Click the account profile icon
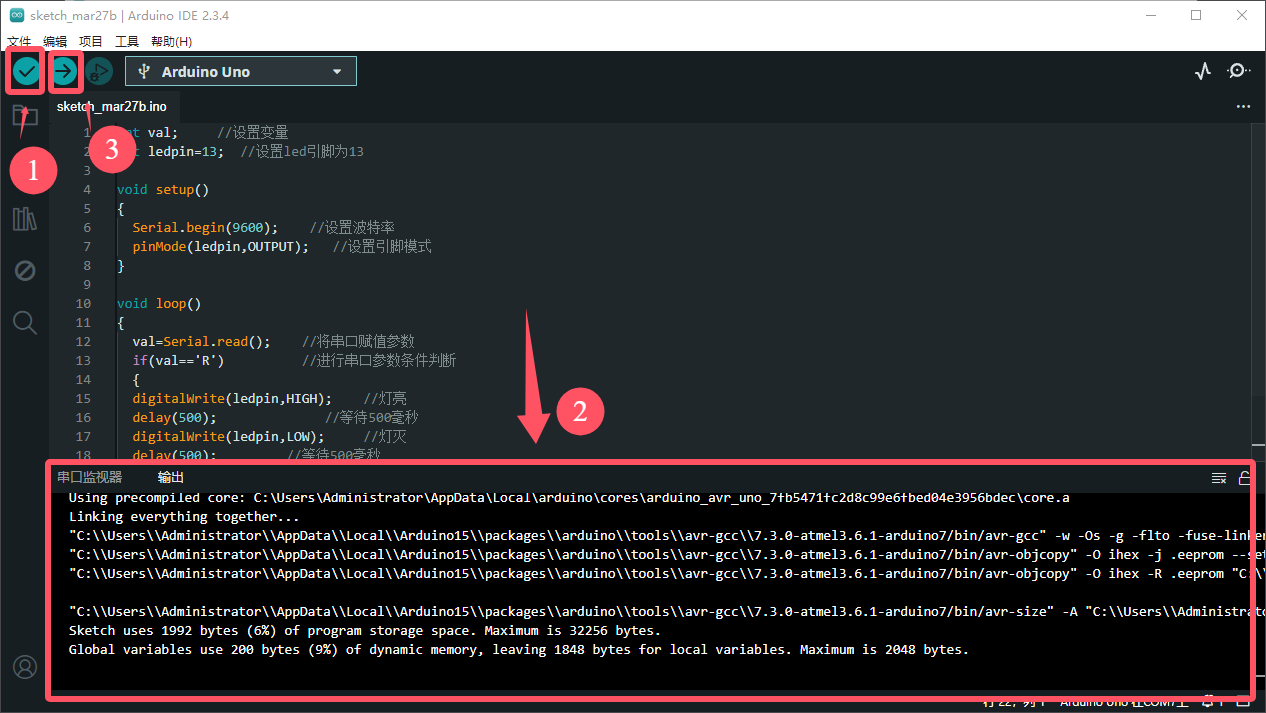 (25, 667)
